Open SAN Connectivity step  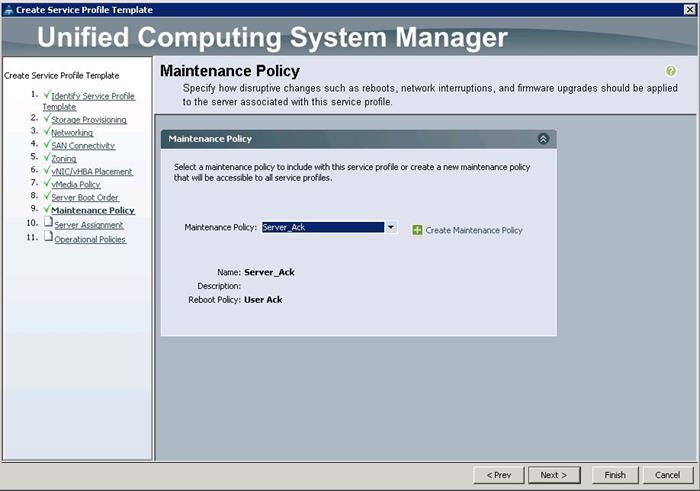(83, 146)
